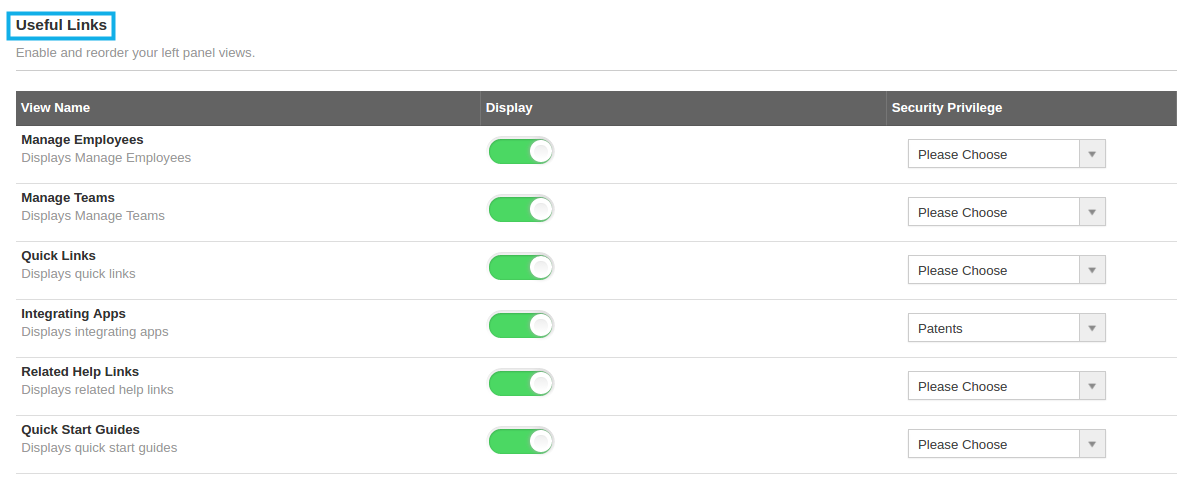Toggle Quick Start Guides display switch
Image resolution: width=1190 pixels, height=483 pixels.
521,441
